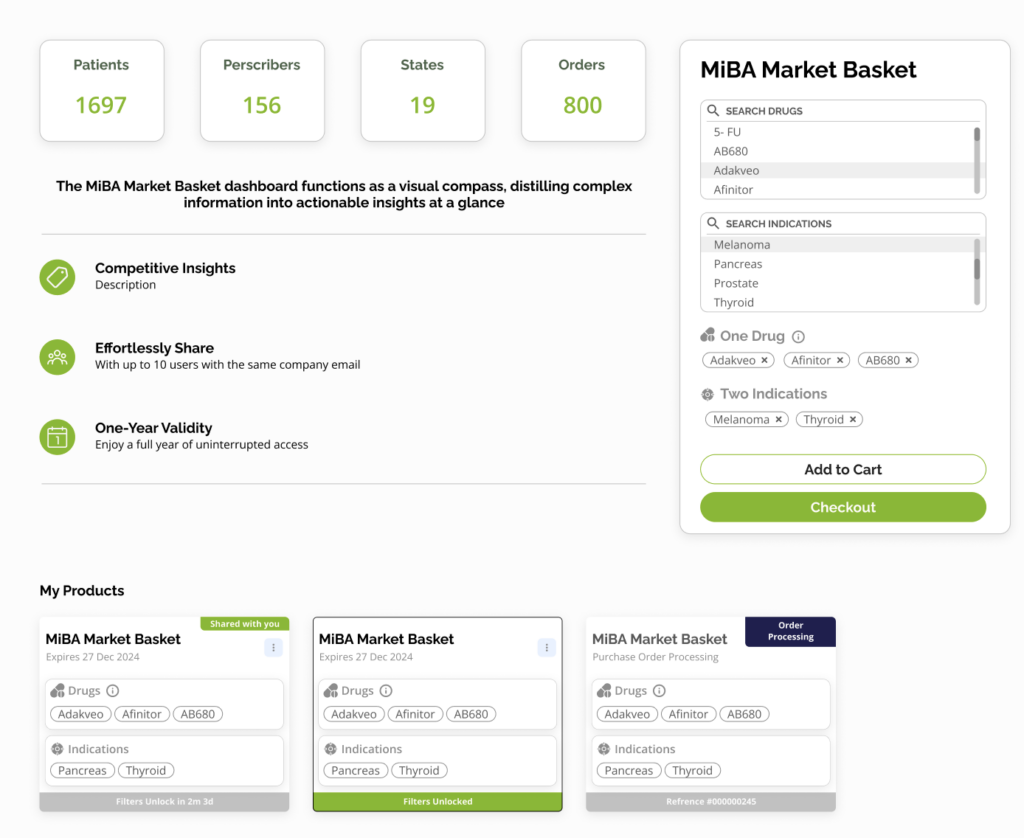The height and width of the screenshot is (838, 1024).
Task: Show Drugs info on Order Processing card
Action: (x=660, y=690)
